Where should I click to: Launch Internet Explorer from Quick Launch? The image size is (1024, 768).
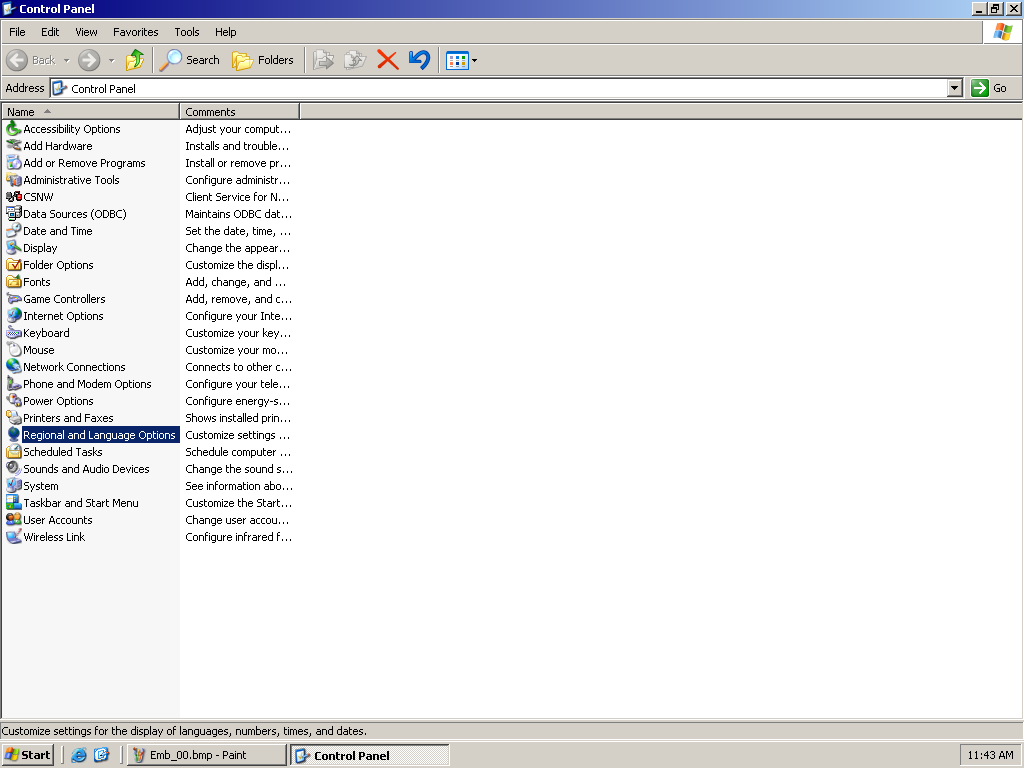[78, 755]
